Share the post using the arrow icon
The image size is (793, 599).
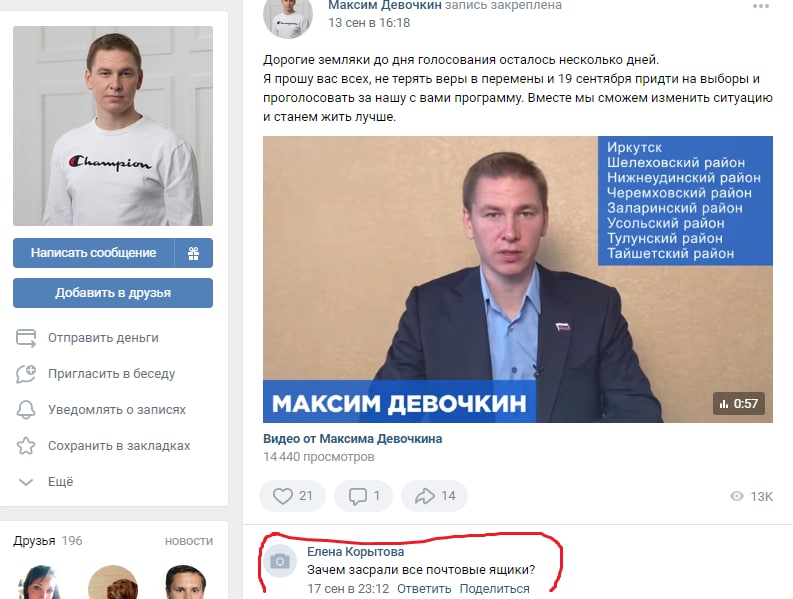pos(425,496)
